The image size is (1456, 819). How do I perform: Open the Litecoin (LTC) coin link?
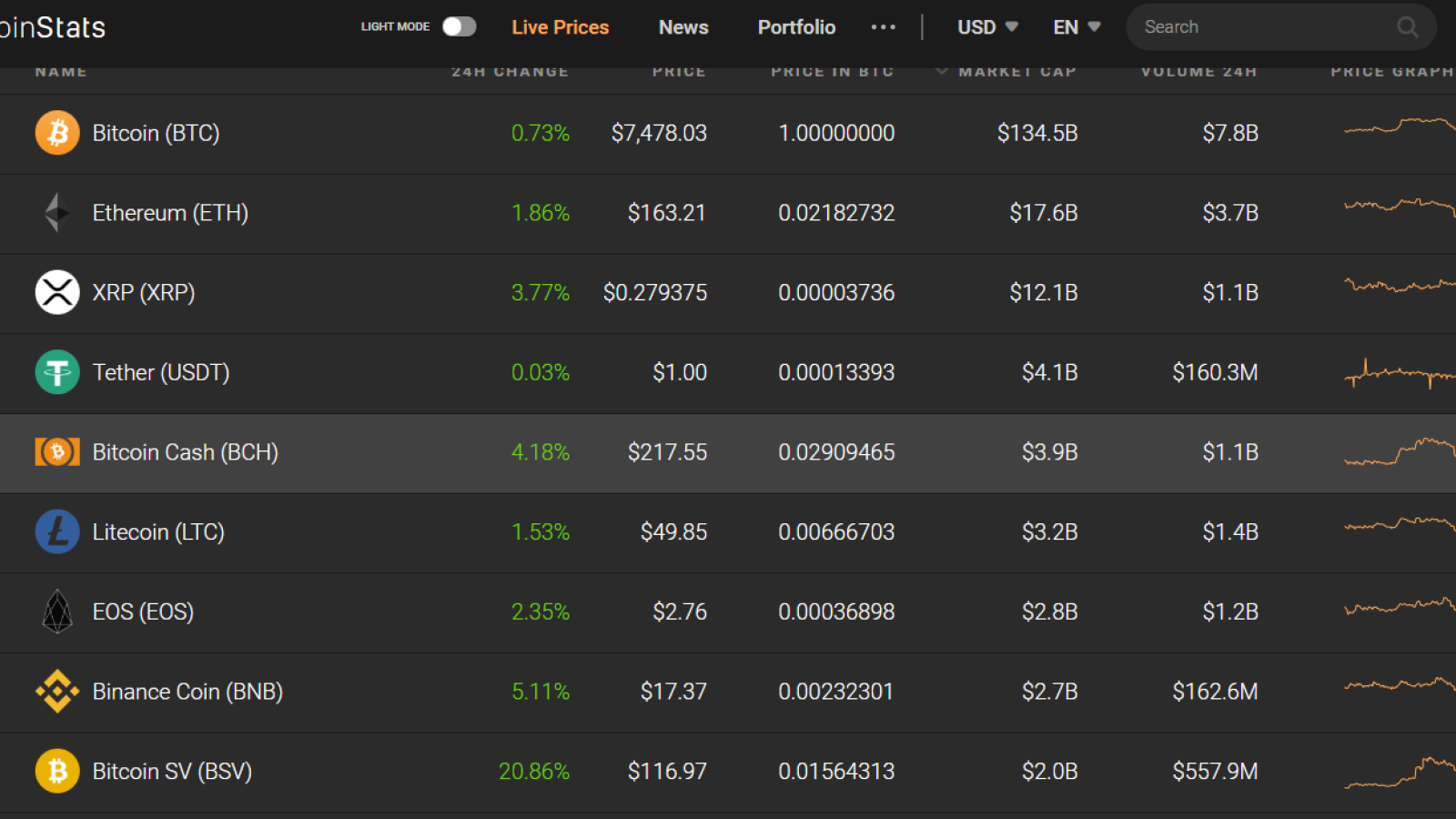coord(158,531)
